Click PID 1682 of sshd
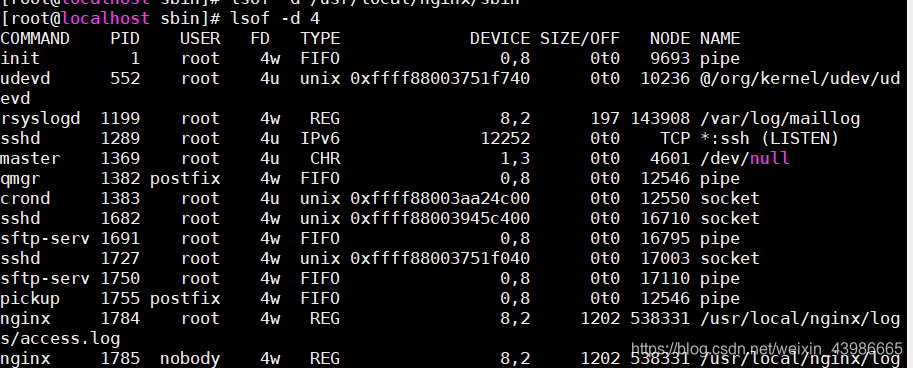913x368 pixels. (121, 219)
